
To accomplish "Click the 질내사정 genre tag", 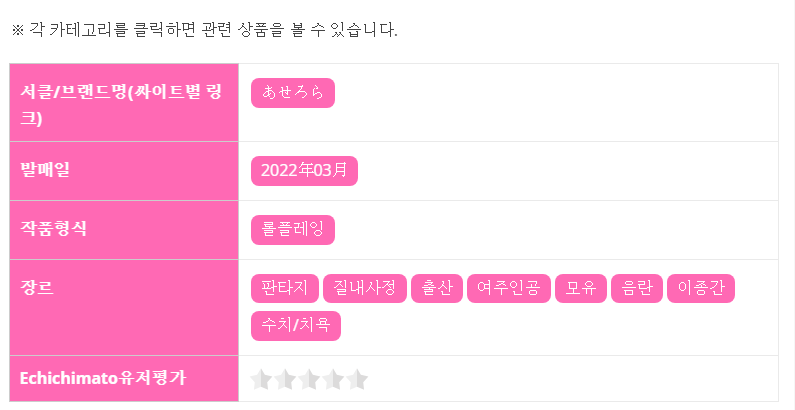I will 365,288.
